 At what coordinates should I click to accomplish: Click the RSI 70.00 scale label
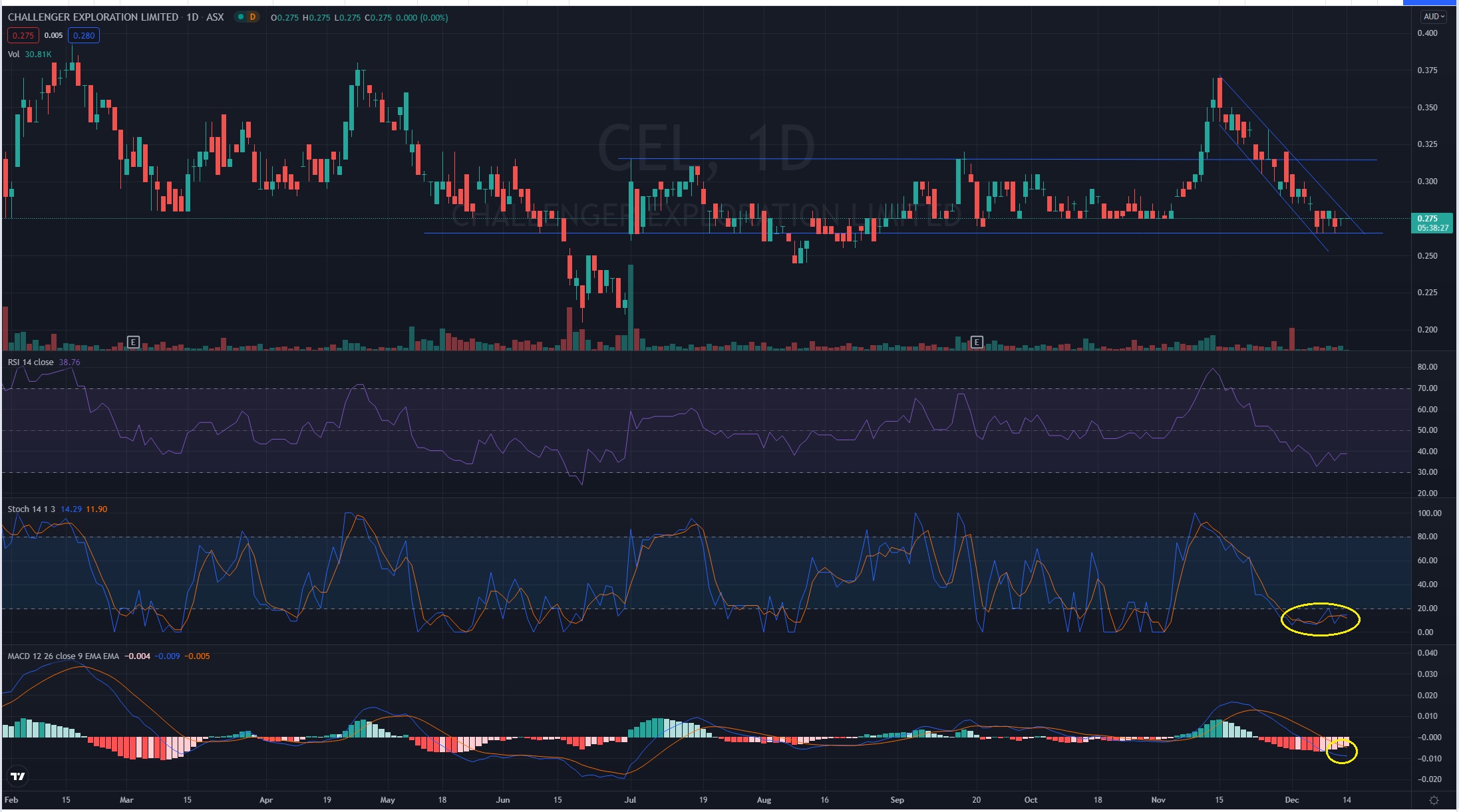(1427, 388)
